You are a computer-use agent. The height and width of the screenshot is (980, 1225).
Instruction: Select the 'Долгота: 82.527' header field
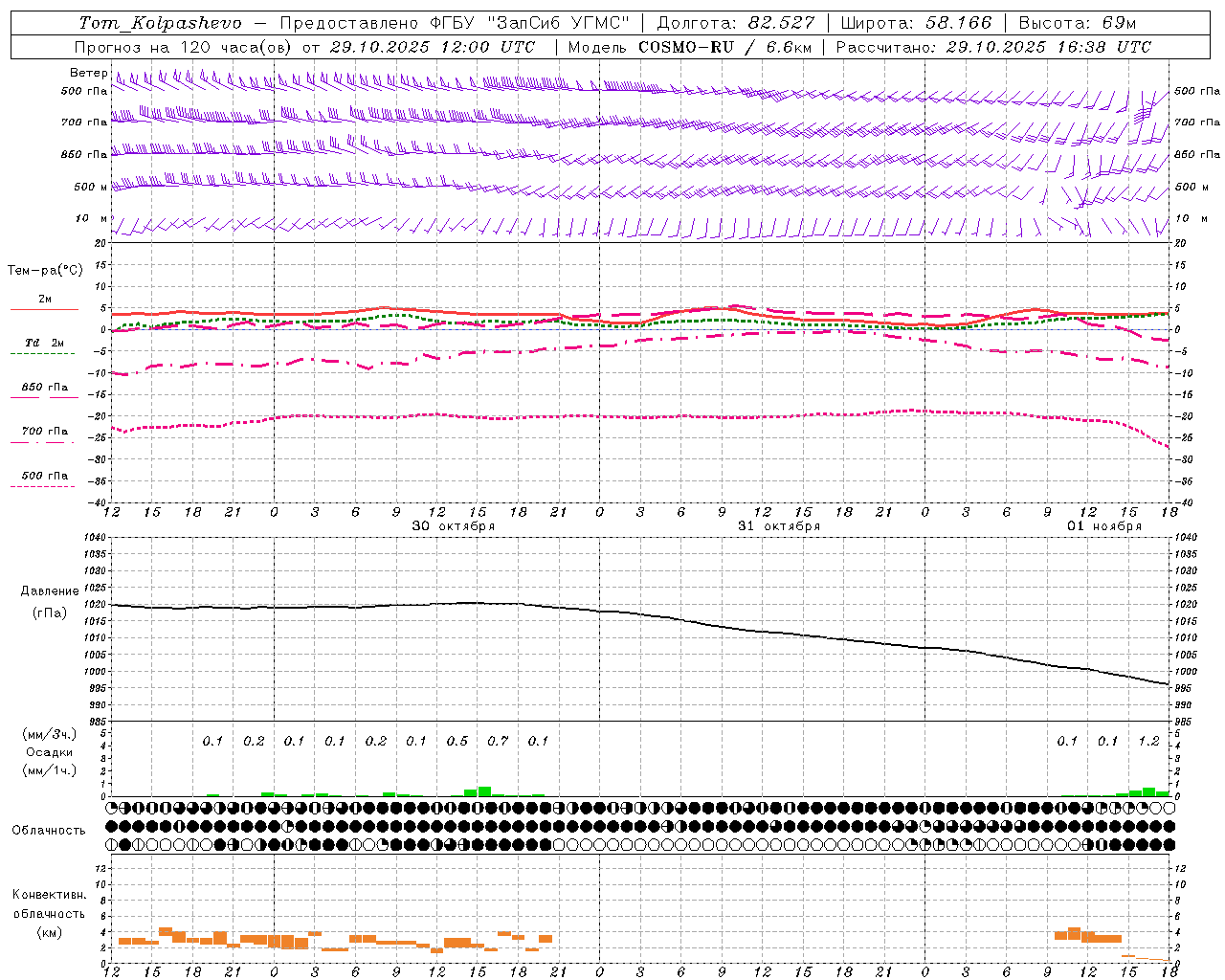tap(736, 23)
